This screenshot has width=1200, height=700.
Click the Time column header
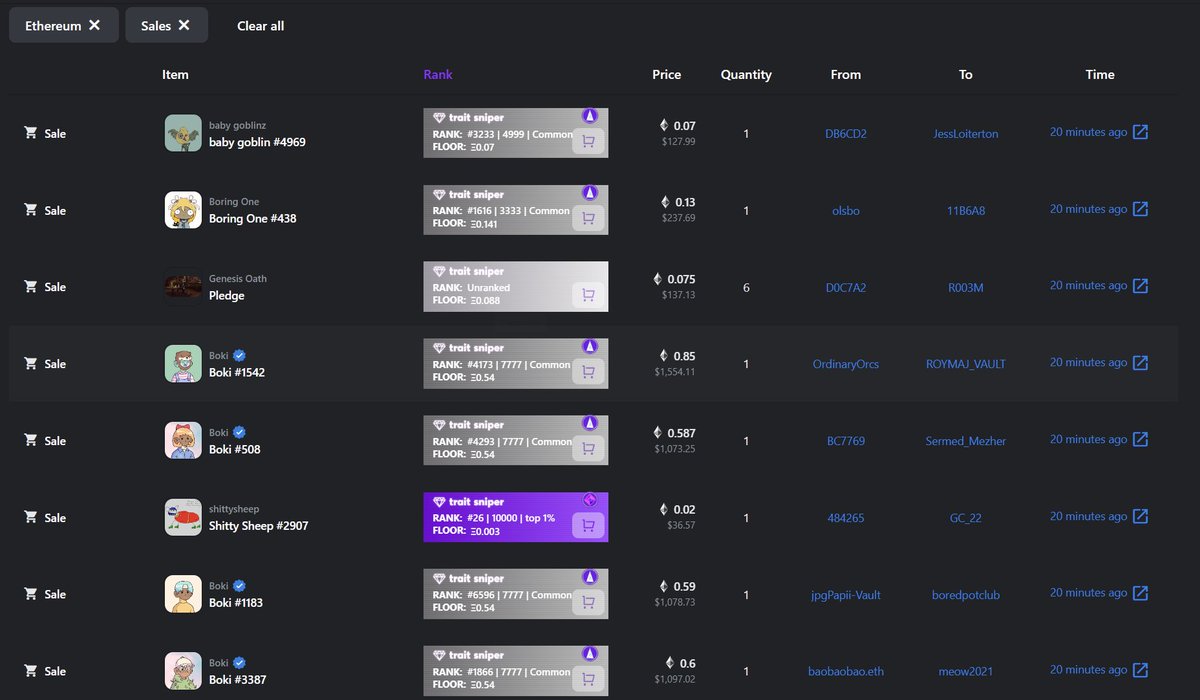(x=1100, y=74)
